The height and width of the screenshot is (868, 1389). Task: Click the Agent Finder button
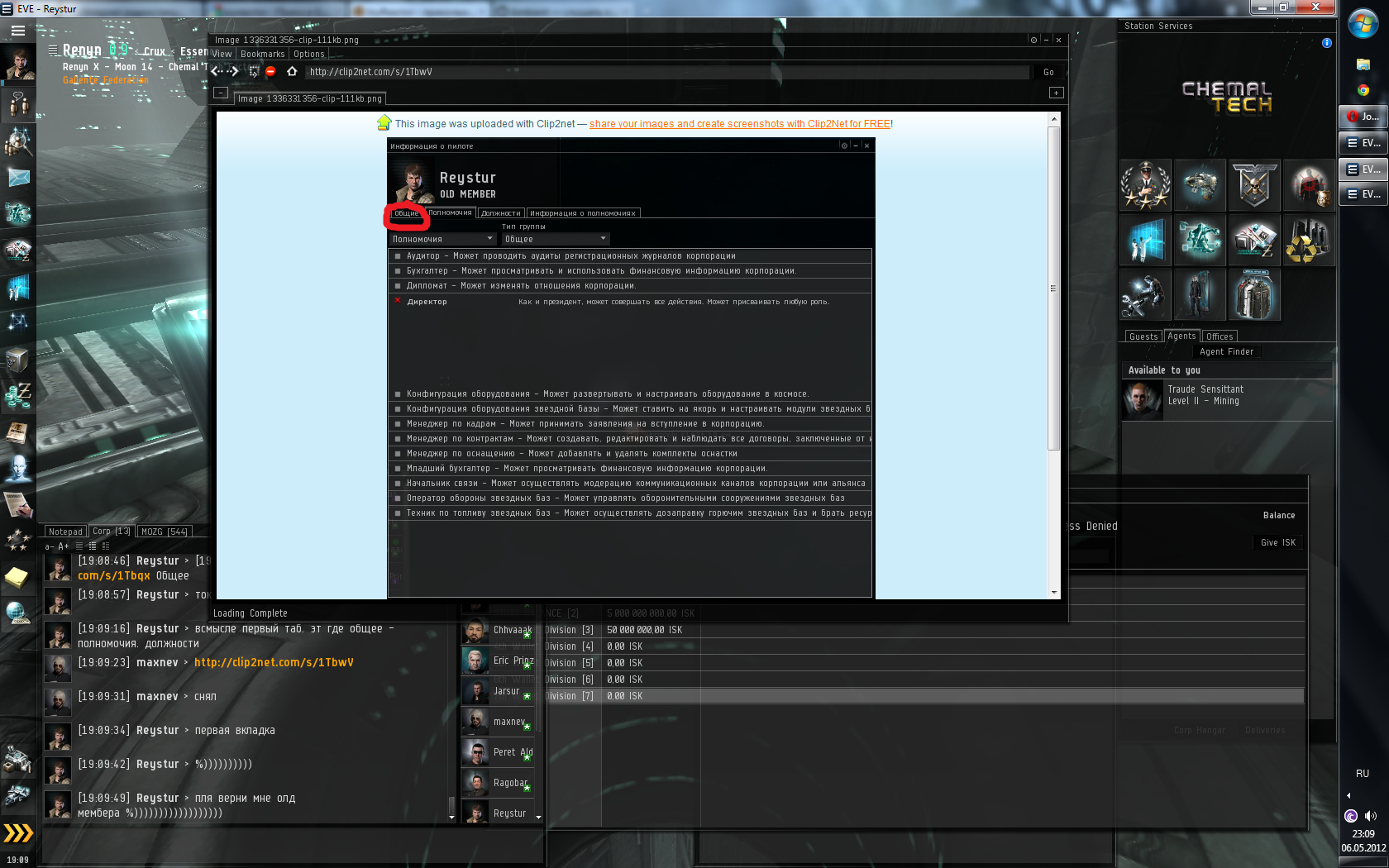(x=1227, y=351)
